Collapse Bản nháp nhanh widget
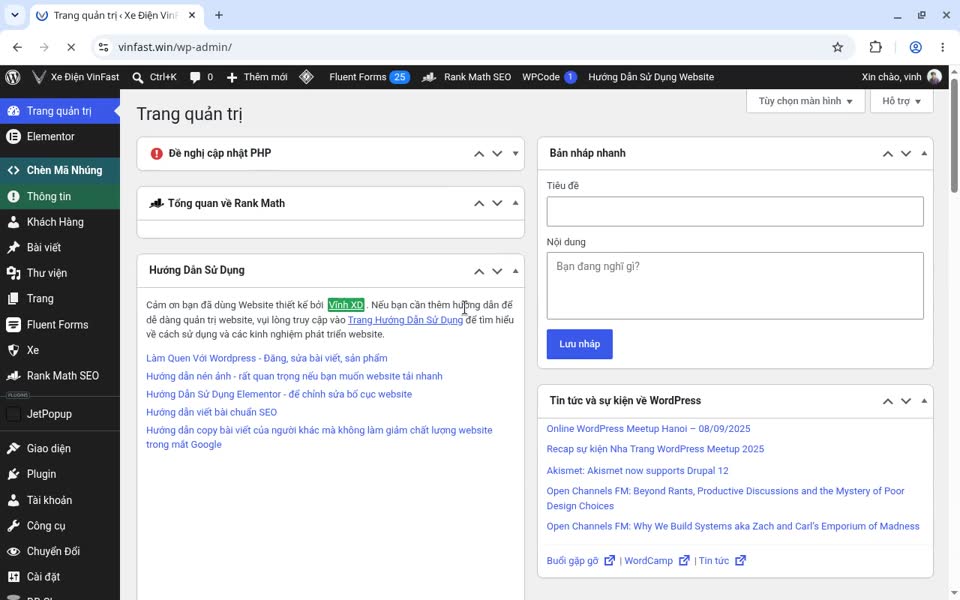The width and height of the screenshot is (960, 600). (924, 154)
